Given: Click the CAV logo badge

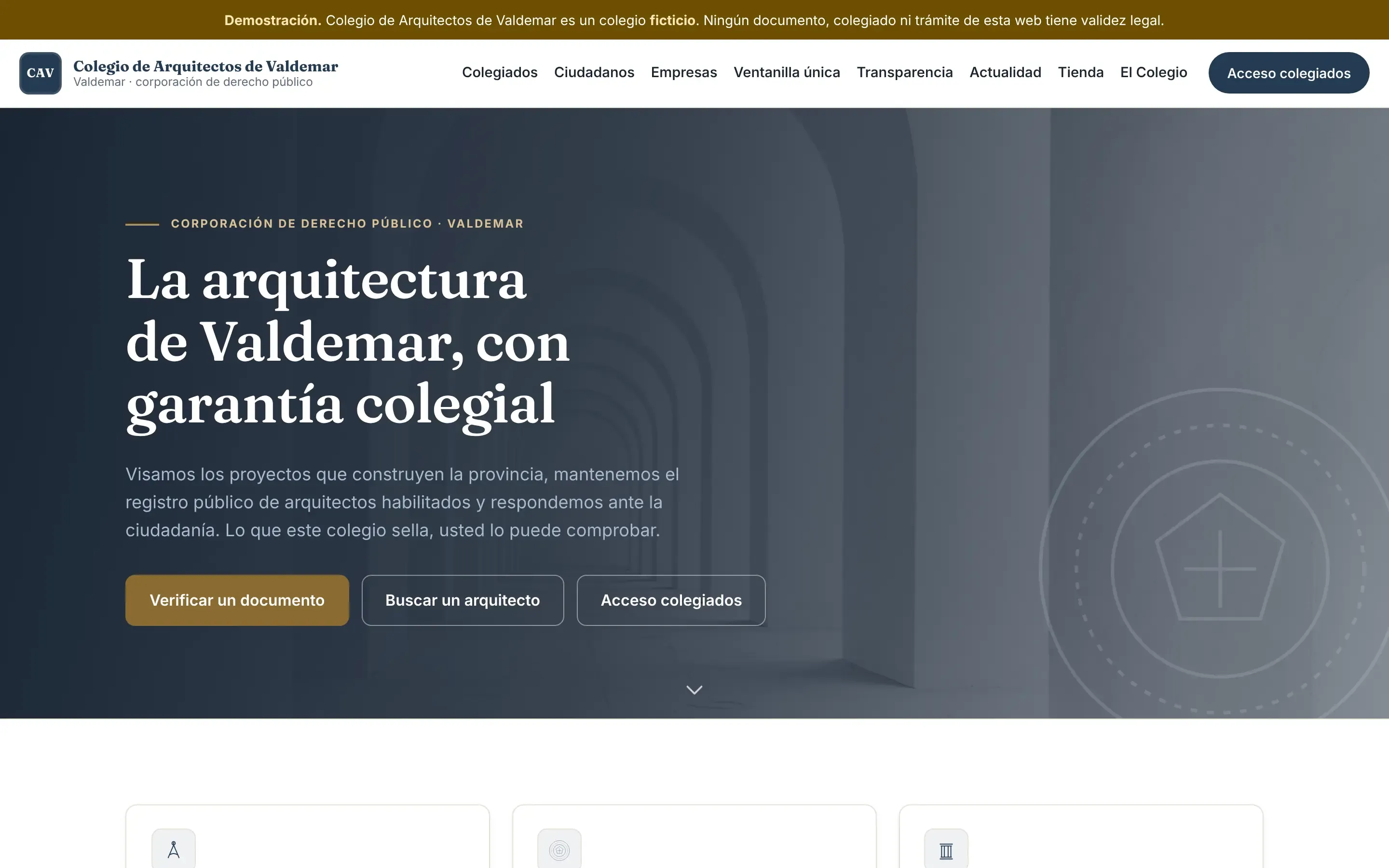Looking at the screenshot, I should point(40,73).
